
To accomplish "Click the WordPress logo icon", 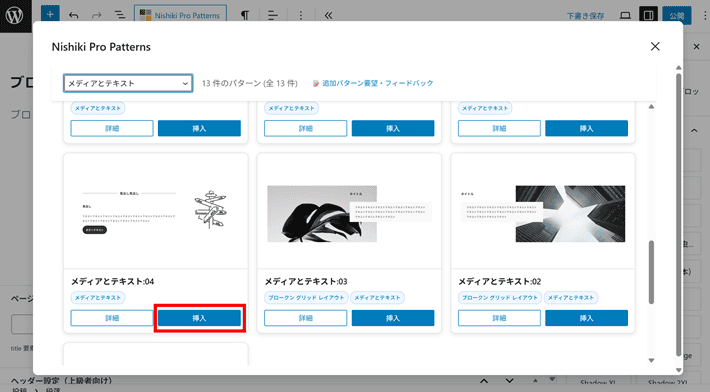I will click(15, 15).
